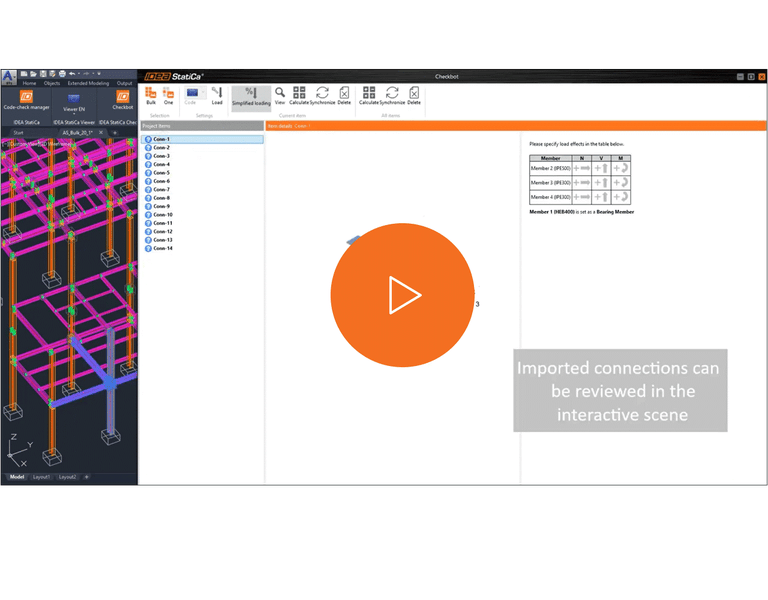Click the Checkbot icon in the AutoCAD ribbon
The height and width of the screenshot is (600, 768).
(122, 100)
